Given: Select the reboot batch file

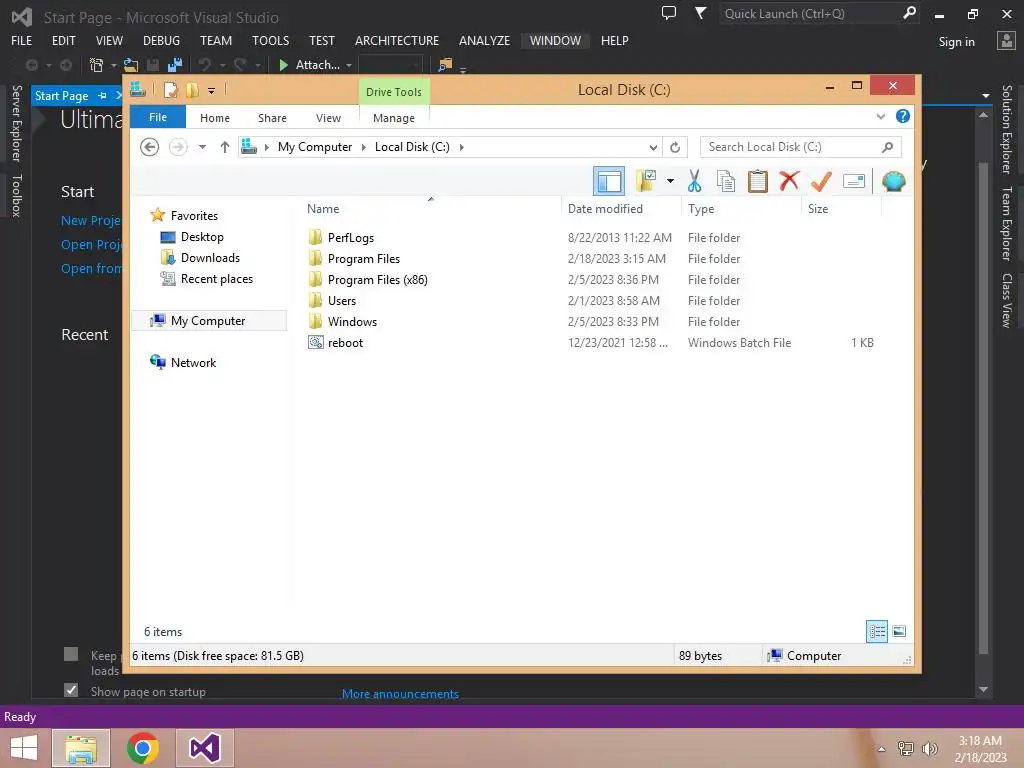Looking at the screenshot, I should tap(345, 343).
